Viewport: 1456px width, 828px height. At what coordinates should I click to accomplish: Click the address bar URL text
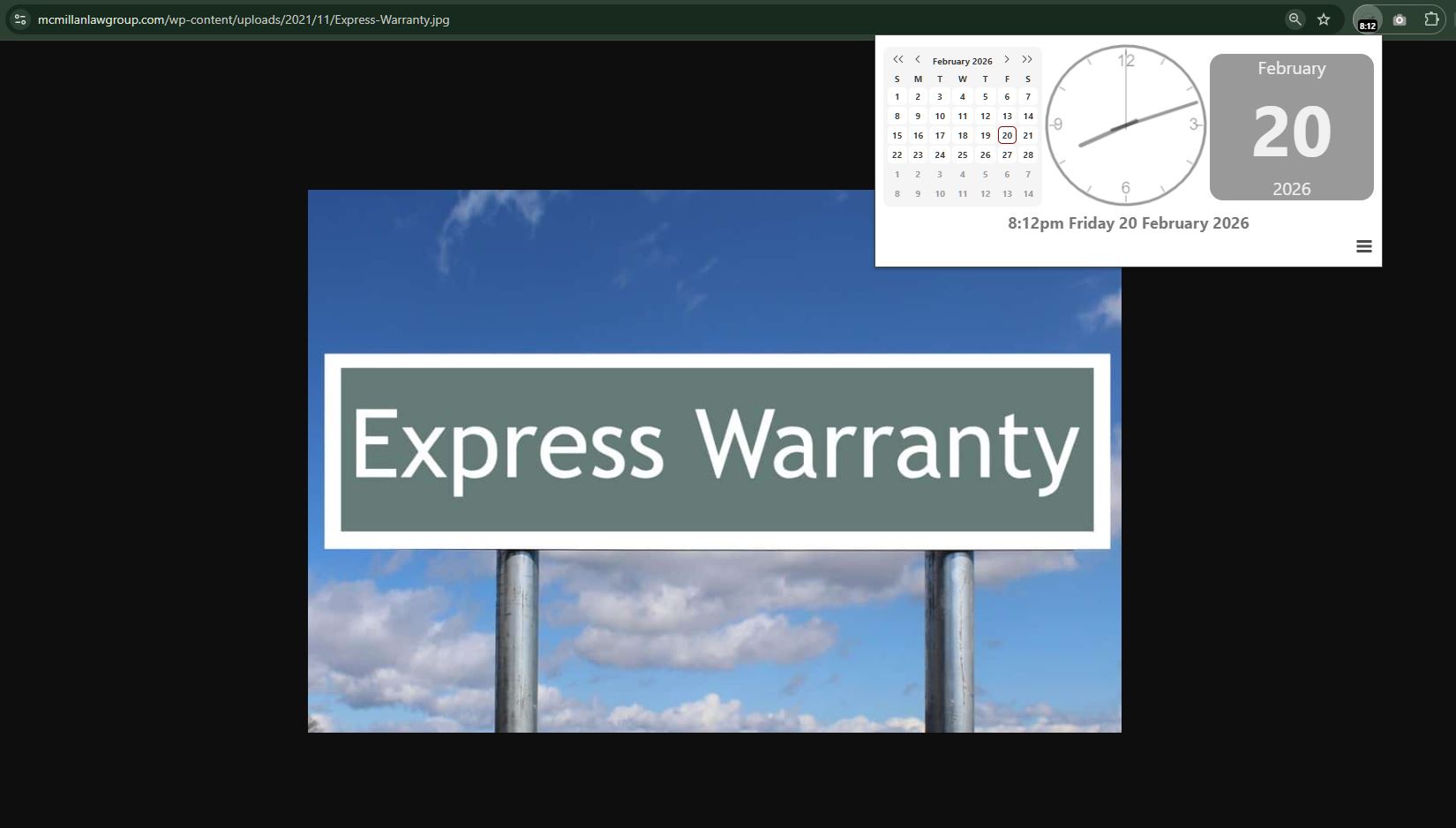pyautogui.click(x=244, y=19)
